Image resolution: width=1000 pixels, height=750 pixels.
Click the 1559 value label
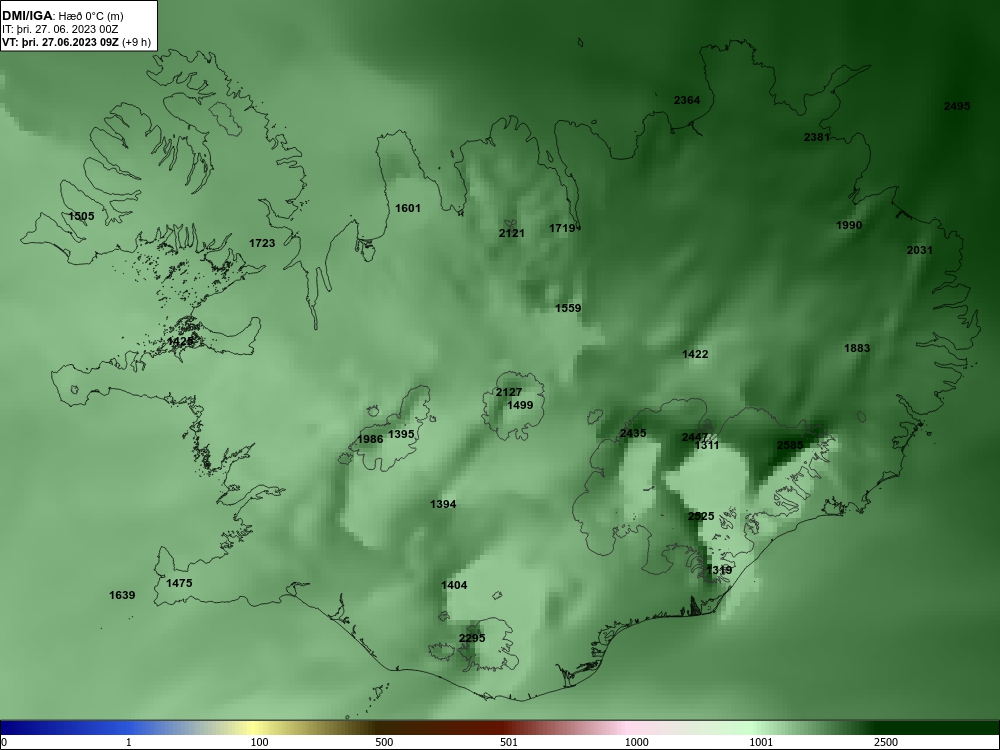pos(568,308)
